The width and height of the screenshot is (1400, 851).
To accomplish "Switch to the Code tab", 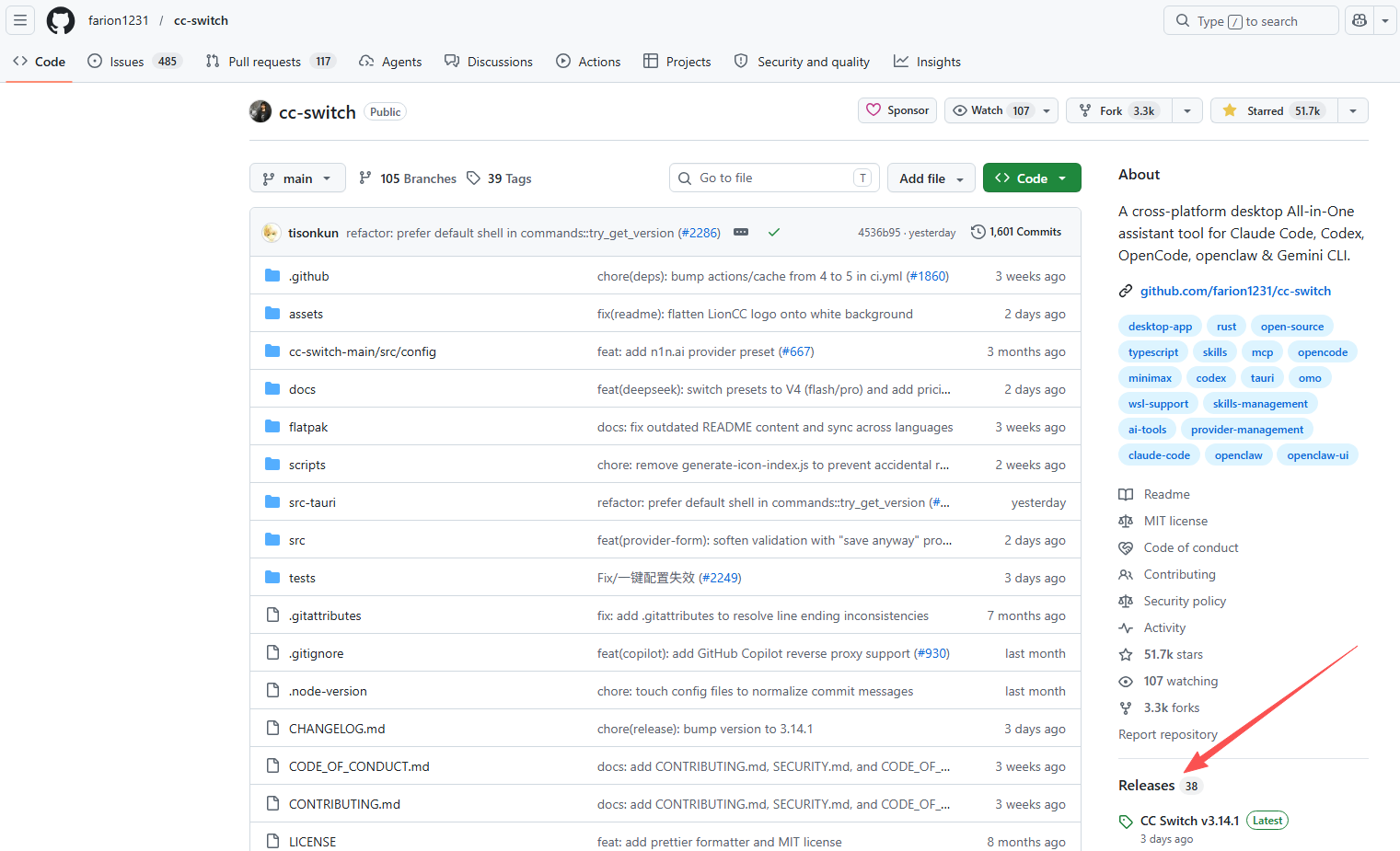I will pos(40,62).
